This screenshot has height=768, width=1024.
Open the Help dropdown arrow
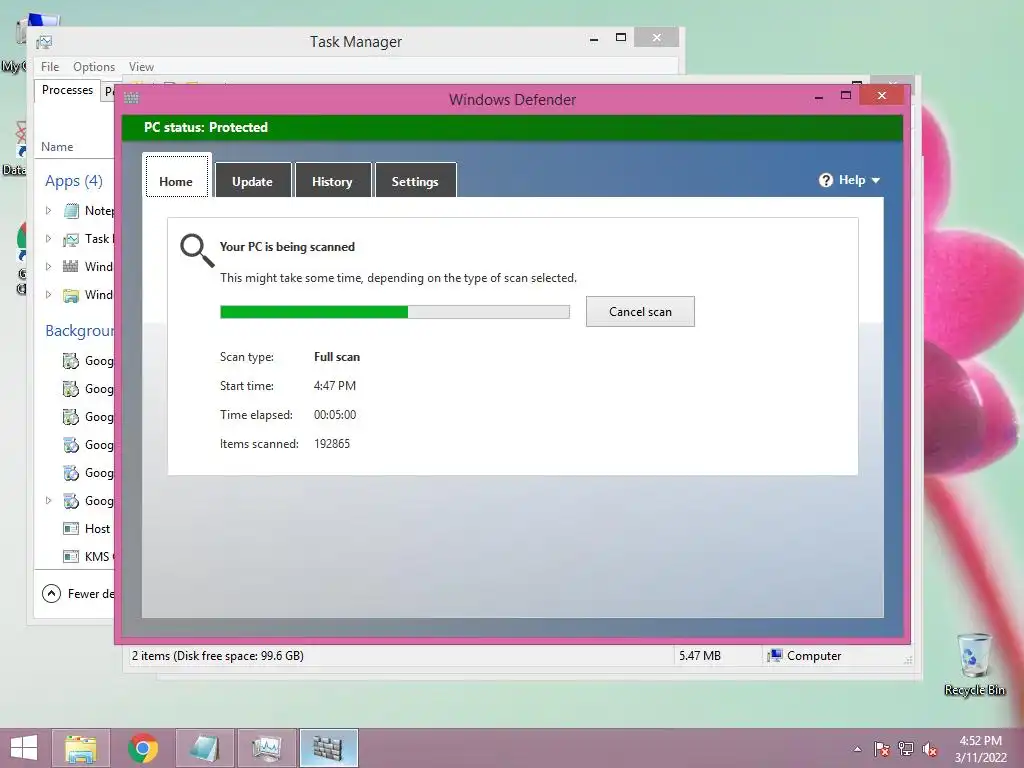[x=876, y=181]
